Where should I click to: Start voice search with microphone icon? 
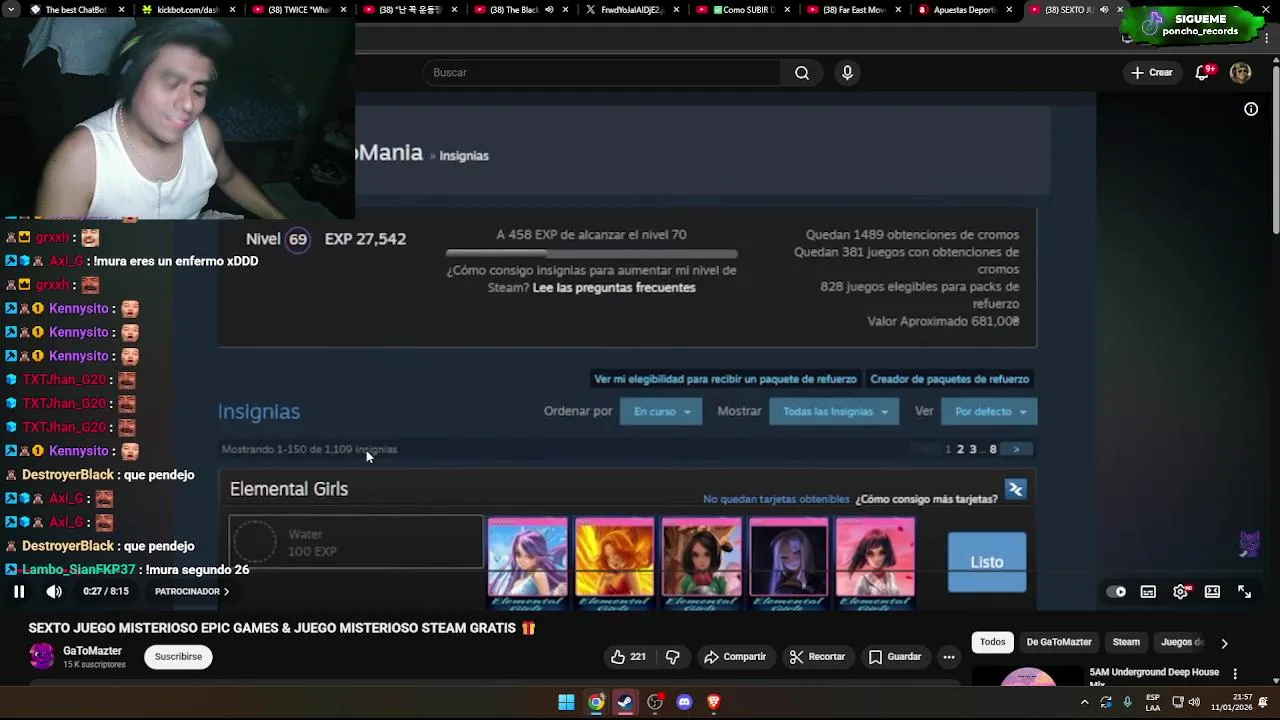tap(847, 73)
